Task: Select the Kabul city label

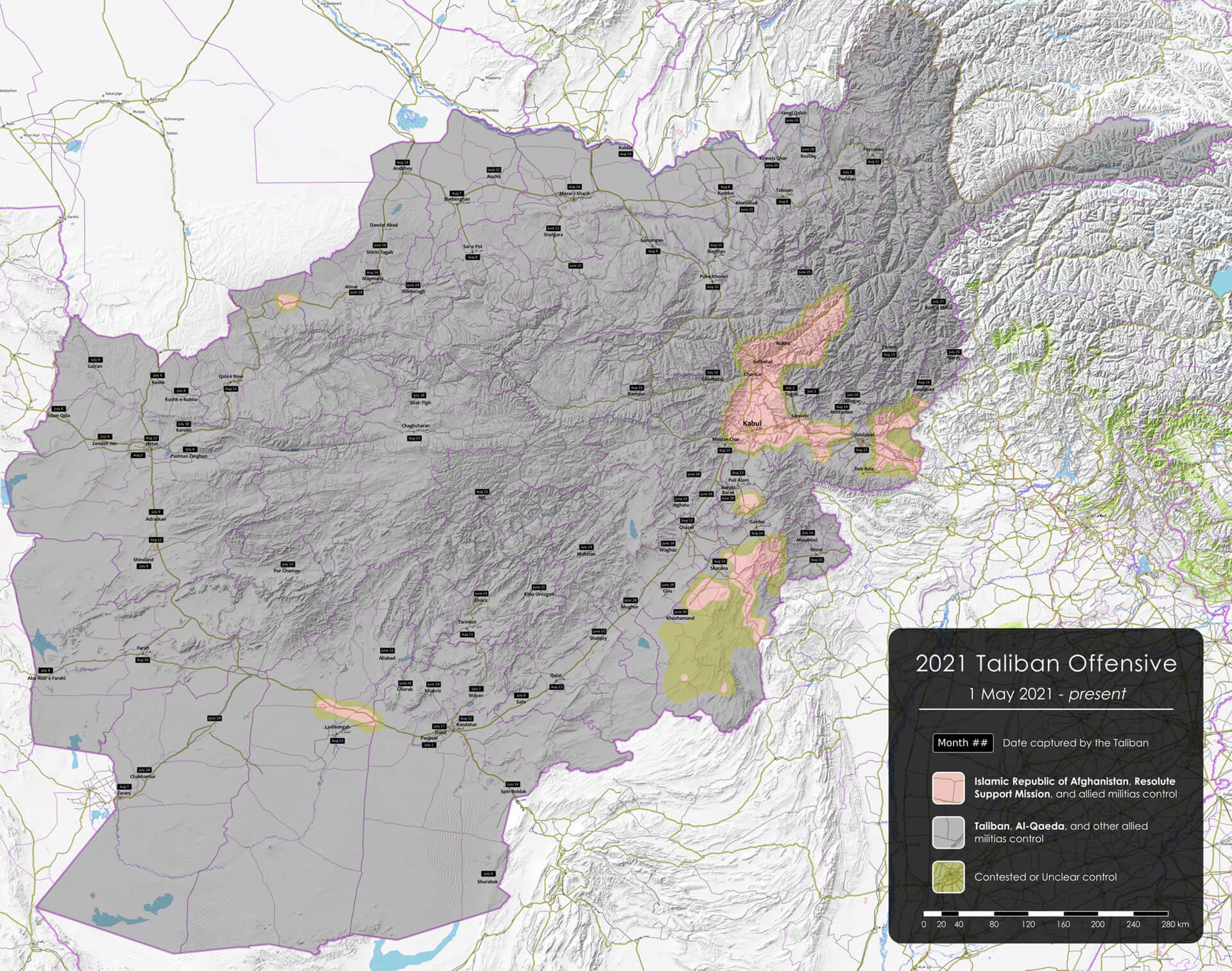Action: (753, 423)
